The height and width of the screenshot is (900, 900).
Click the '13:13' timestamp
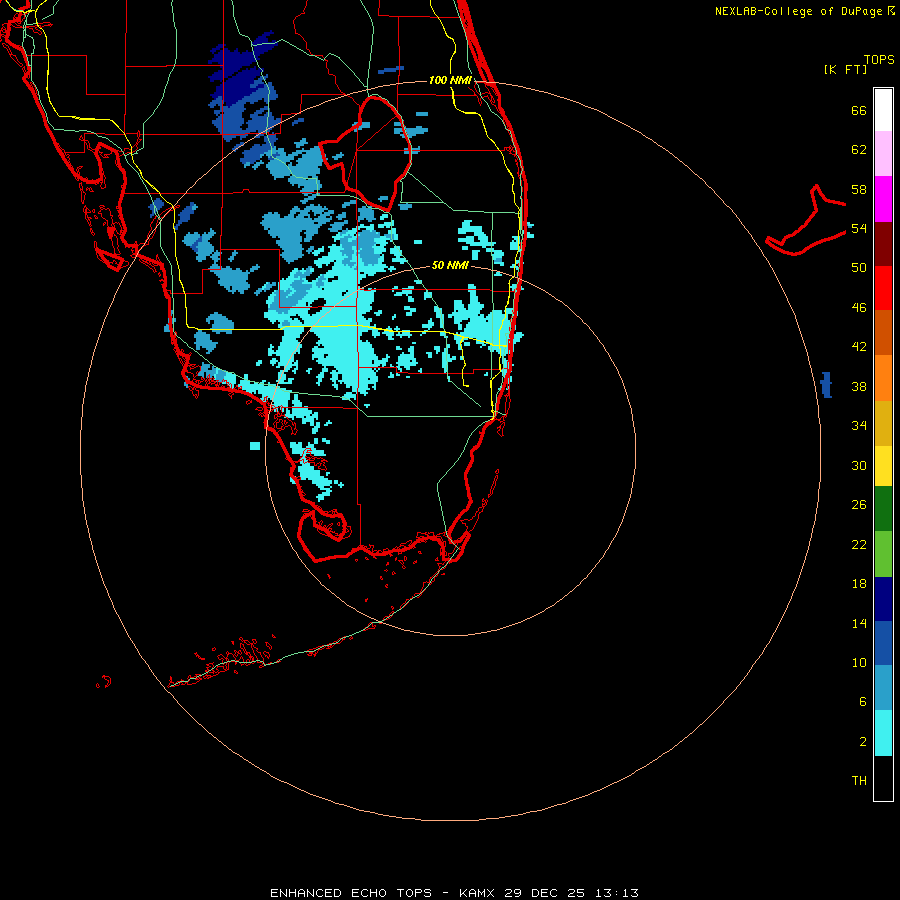[616, 893]
